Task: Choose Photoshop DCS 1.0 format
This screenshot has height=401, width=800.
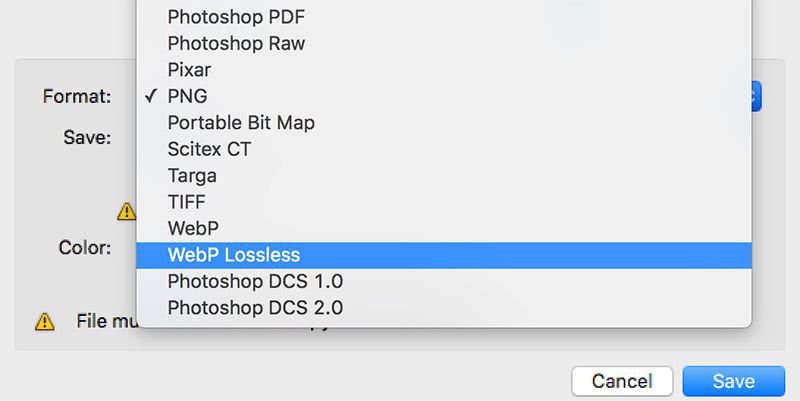Action: click(255, 281)
